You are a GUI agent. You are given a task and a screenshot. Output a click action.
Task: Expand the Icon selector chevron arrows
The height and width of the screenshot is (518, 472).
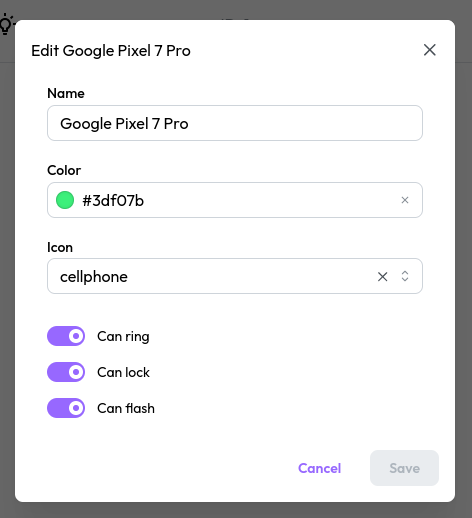point(405,276)
